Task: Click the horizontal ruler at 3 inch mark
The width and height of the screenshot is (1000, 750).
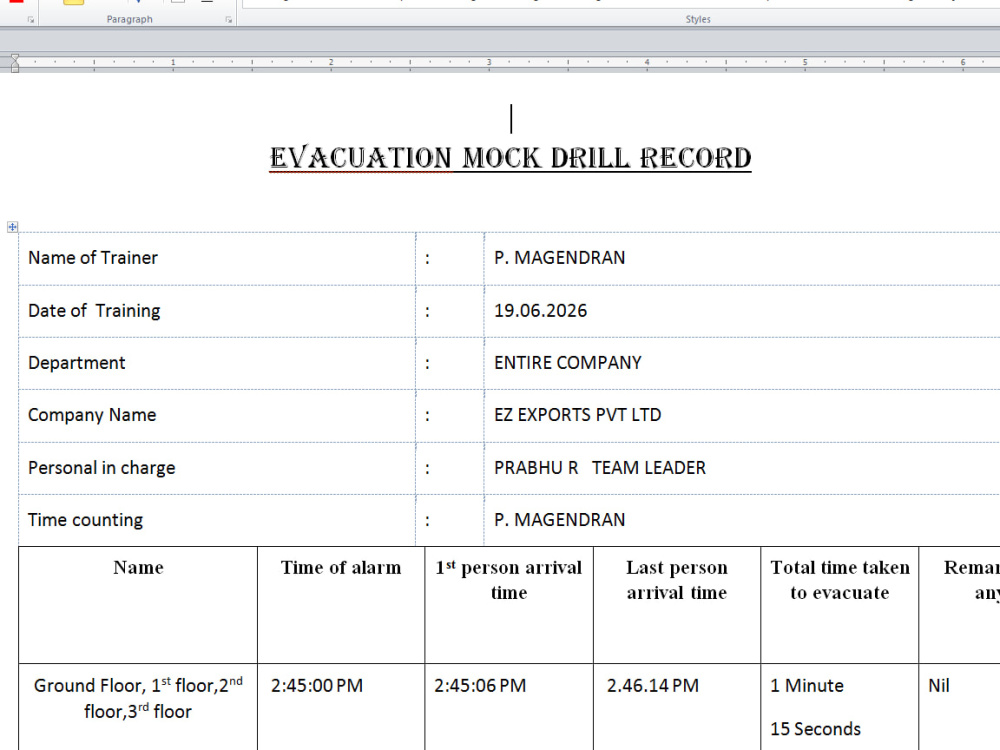Action: [489, 62]
